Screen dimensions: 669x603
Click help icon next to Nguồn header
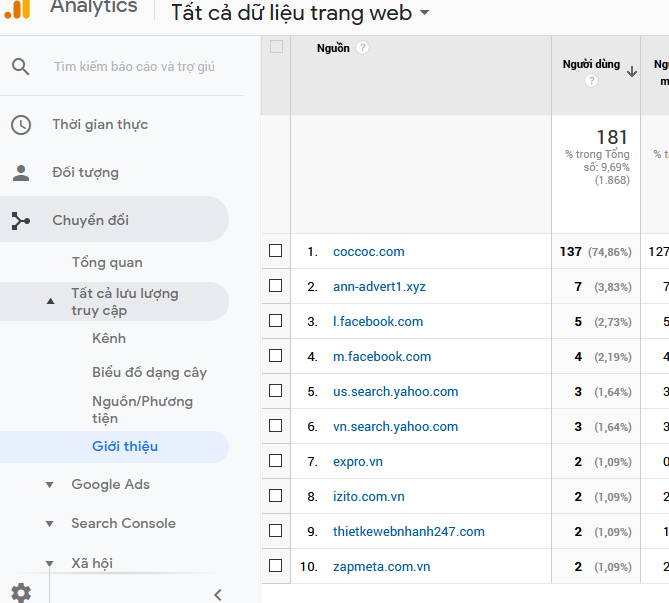point(362,48)
